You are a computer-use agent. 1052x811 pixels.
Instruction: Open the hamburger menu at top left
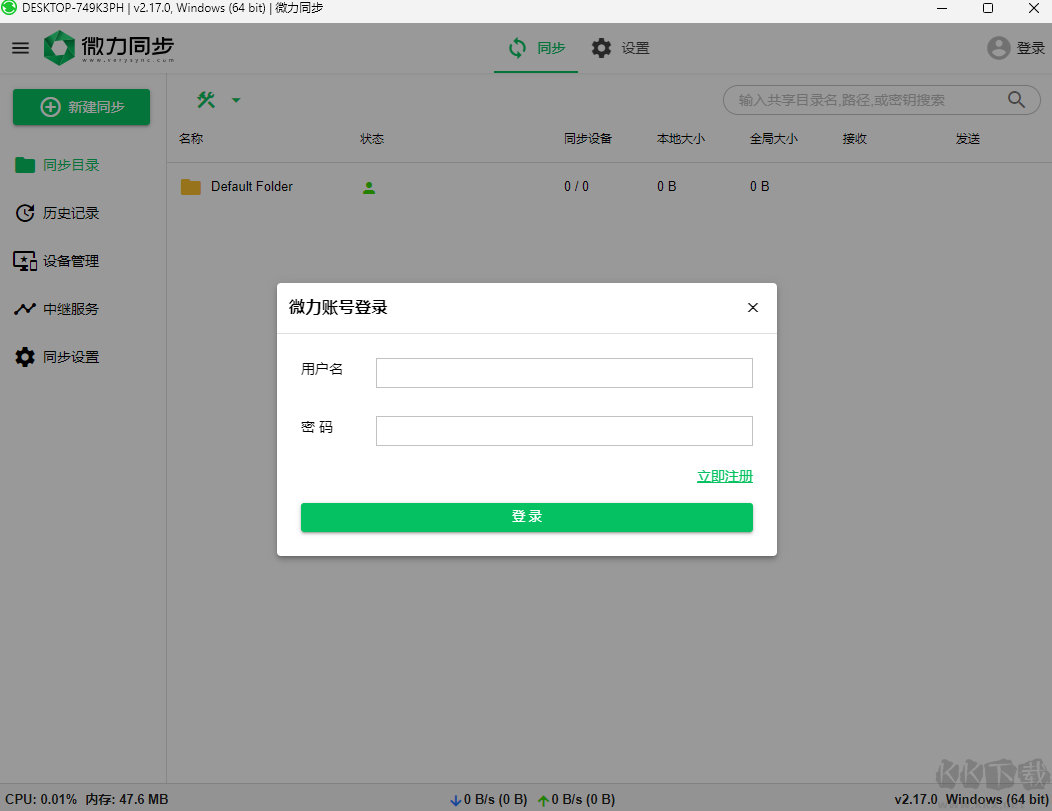[x=20, y=47]
